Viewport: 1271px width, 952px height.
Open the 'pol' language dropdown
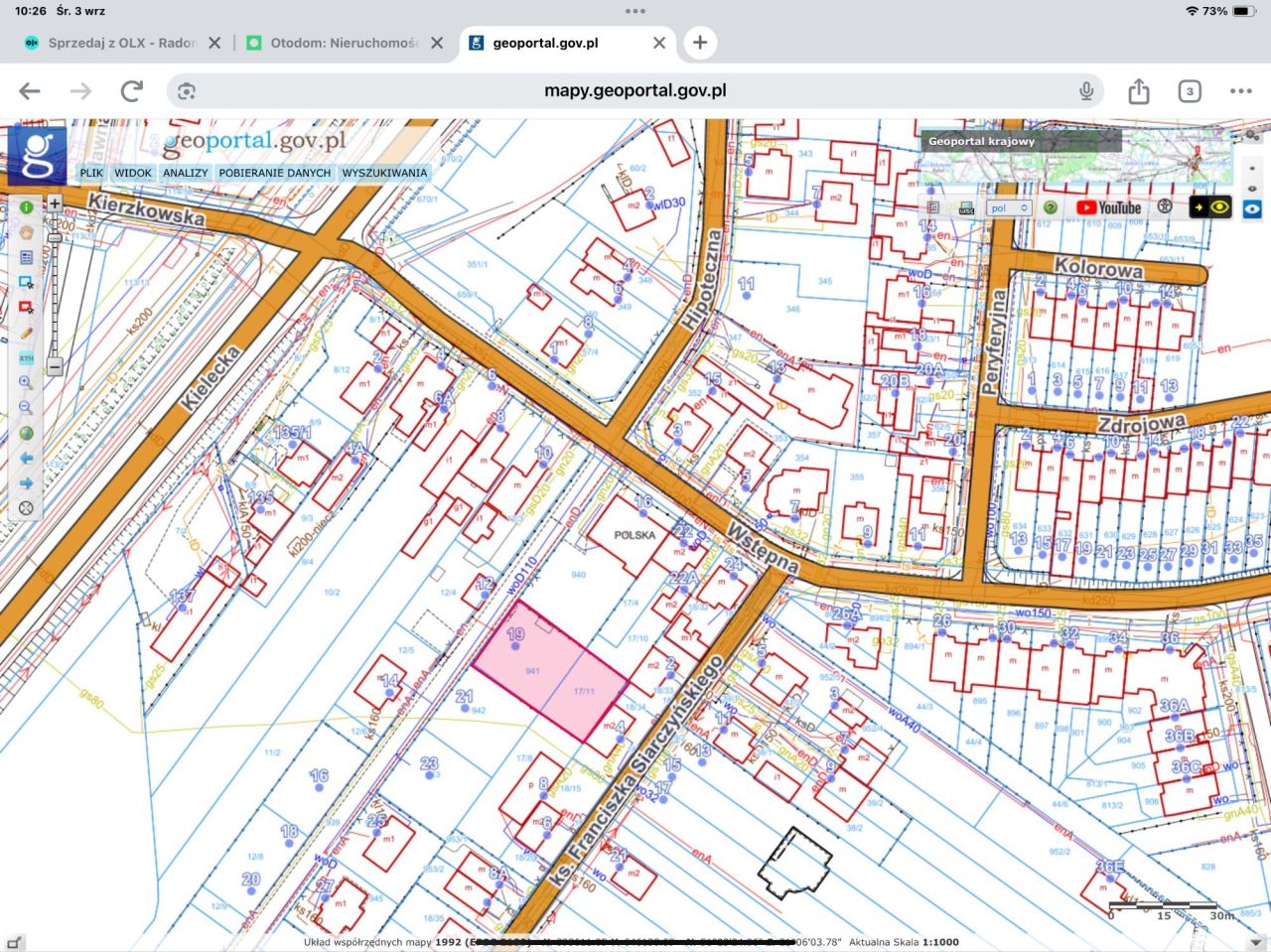(1009, 208)
